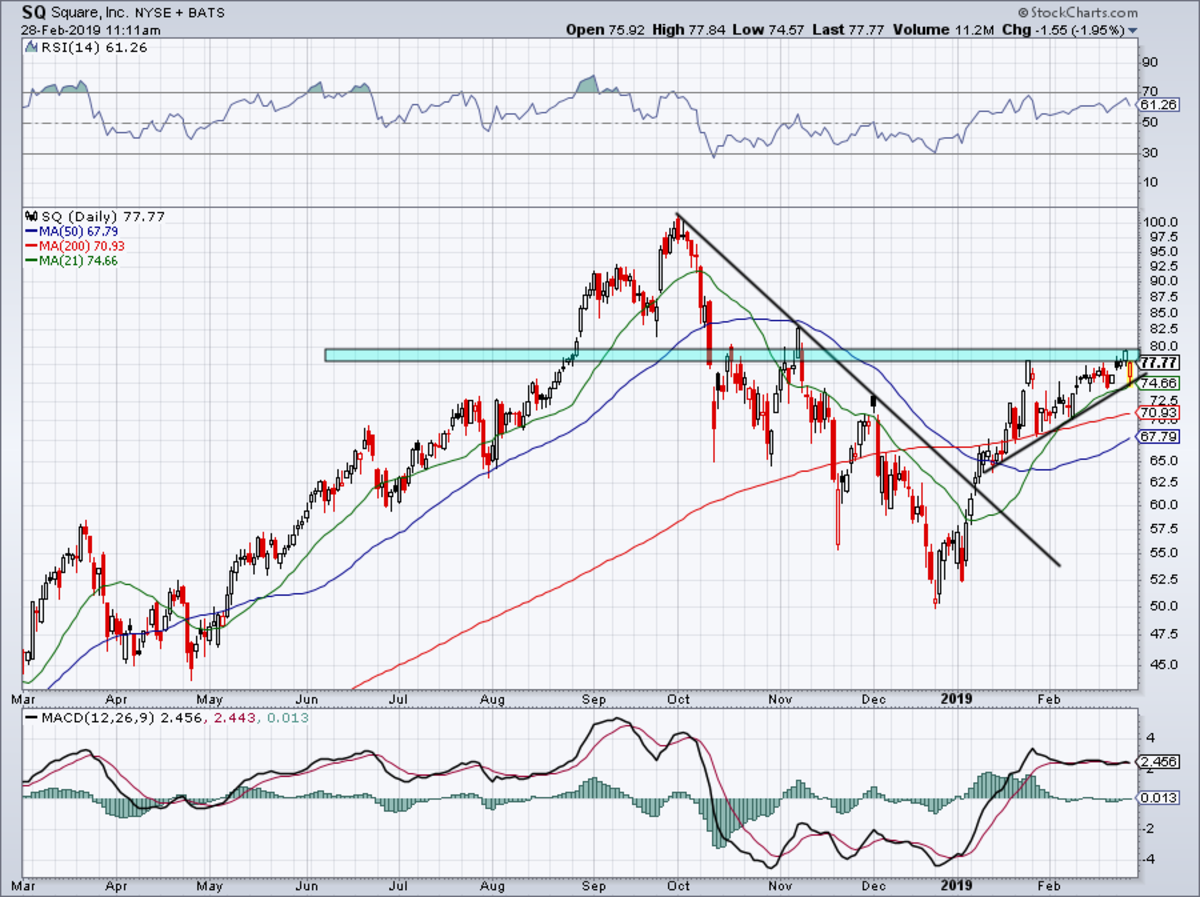This screenshot has height=897, width=1200.
Task: Click the 'High 77.84' value
Action: tap(689, 30)
